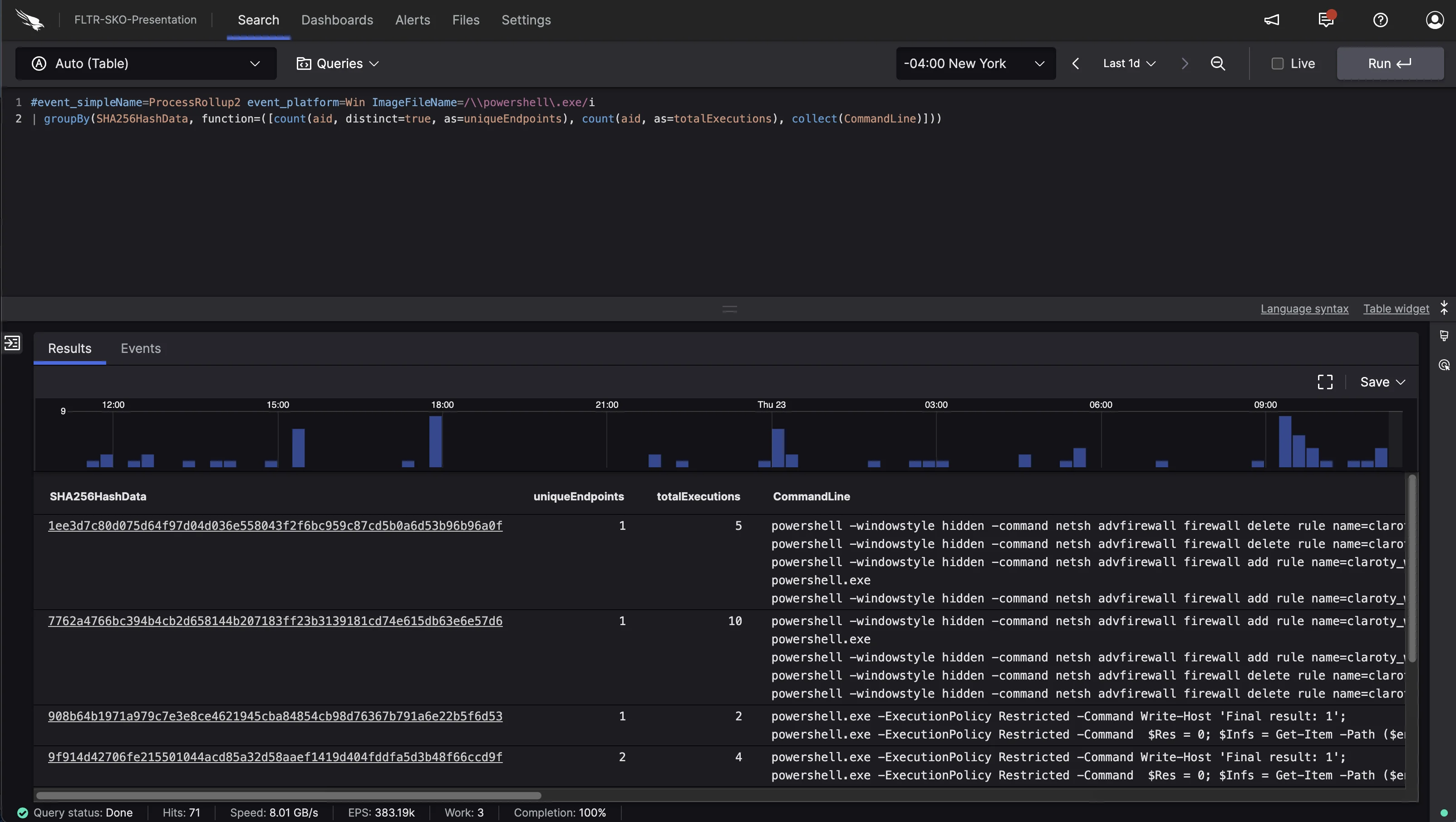Sort by uniqueEndpoints column header
1456x822 pixels.
point(578,496)
